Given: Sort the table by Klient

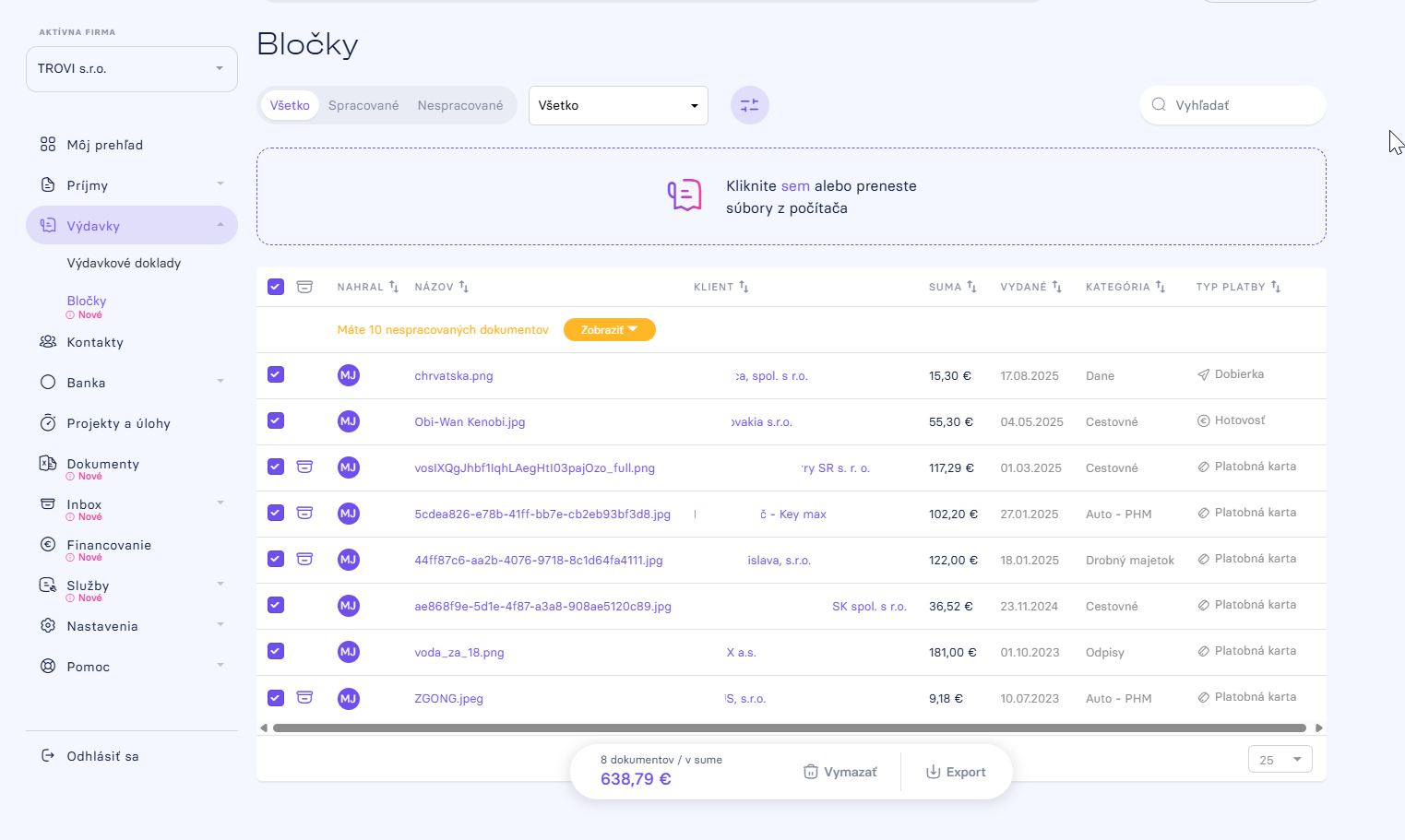Looking at the screenshot, I should (x=744, y=287).
